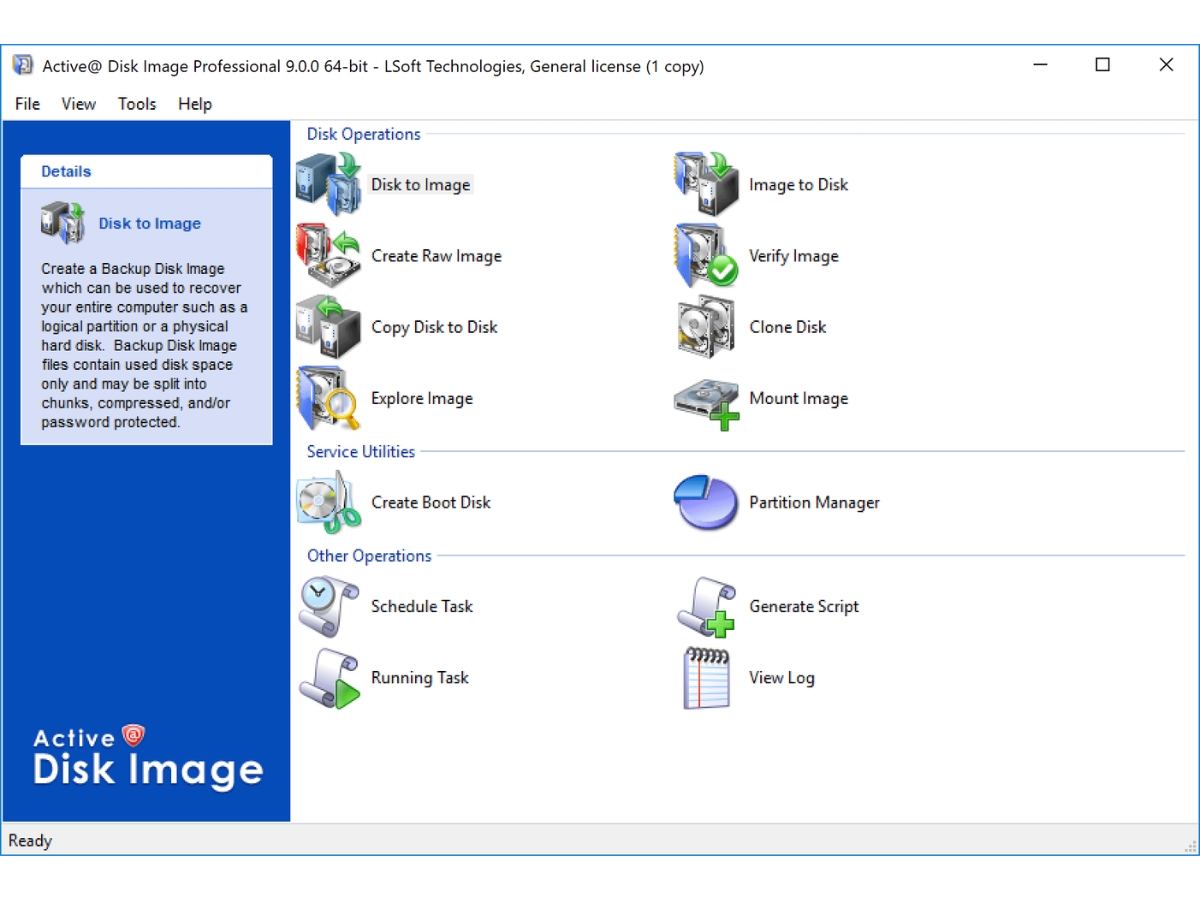This screenshot has height=900, width=1200.
Task: Click the Verify Image icon with green checkmark
Action: [x=707, y=256]
